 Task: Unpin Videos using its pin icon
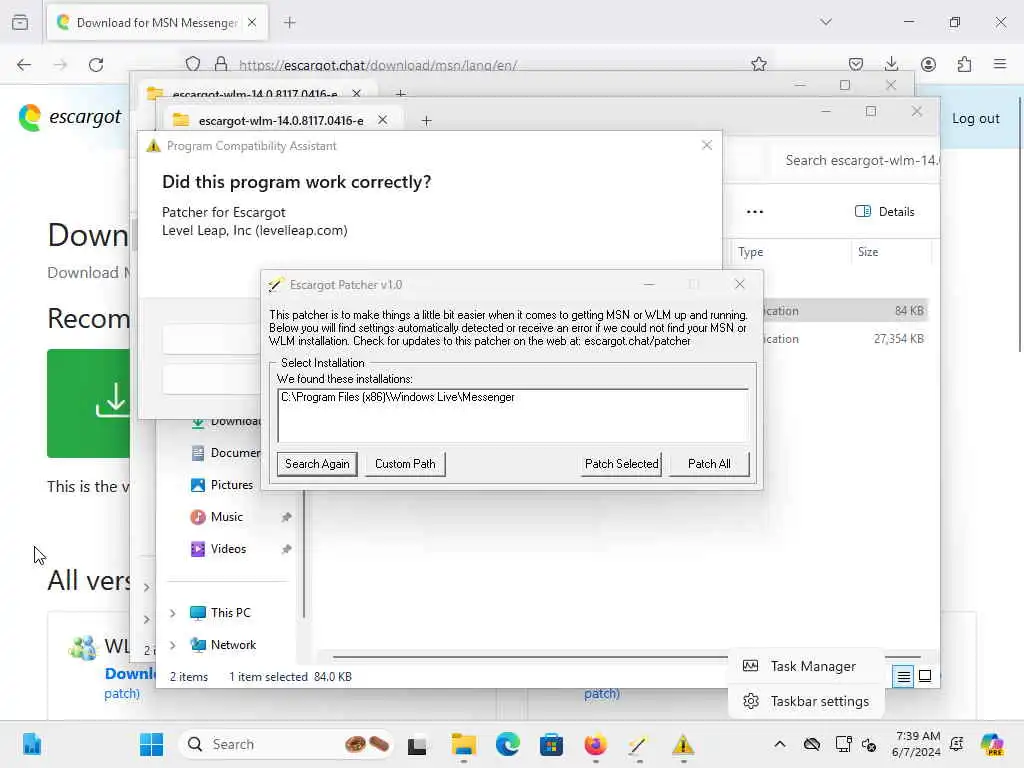click(286, 549)
